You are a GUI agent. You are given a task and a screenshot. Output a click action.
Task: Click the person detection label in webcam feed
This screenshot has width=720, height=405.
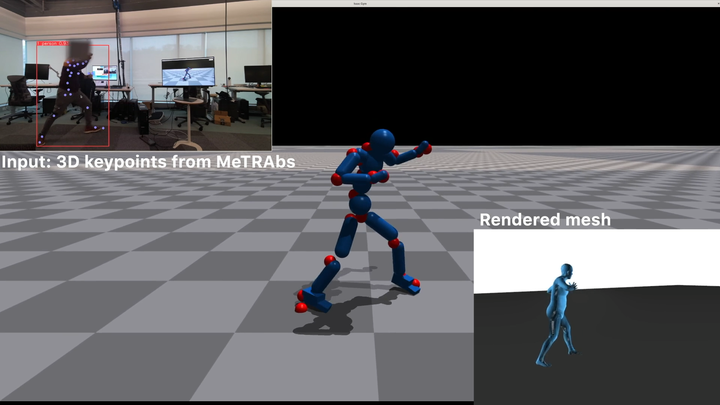point(52,43)
